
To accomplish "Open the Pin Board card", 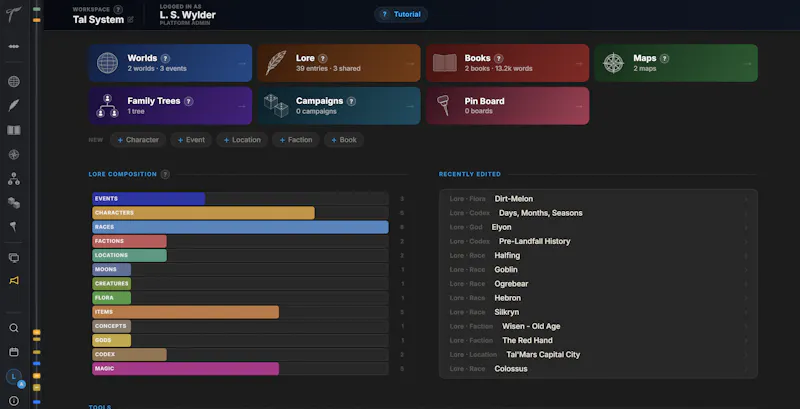I will coord(508,106).
